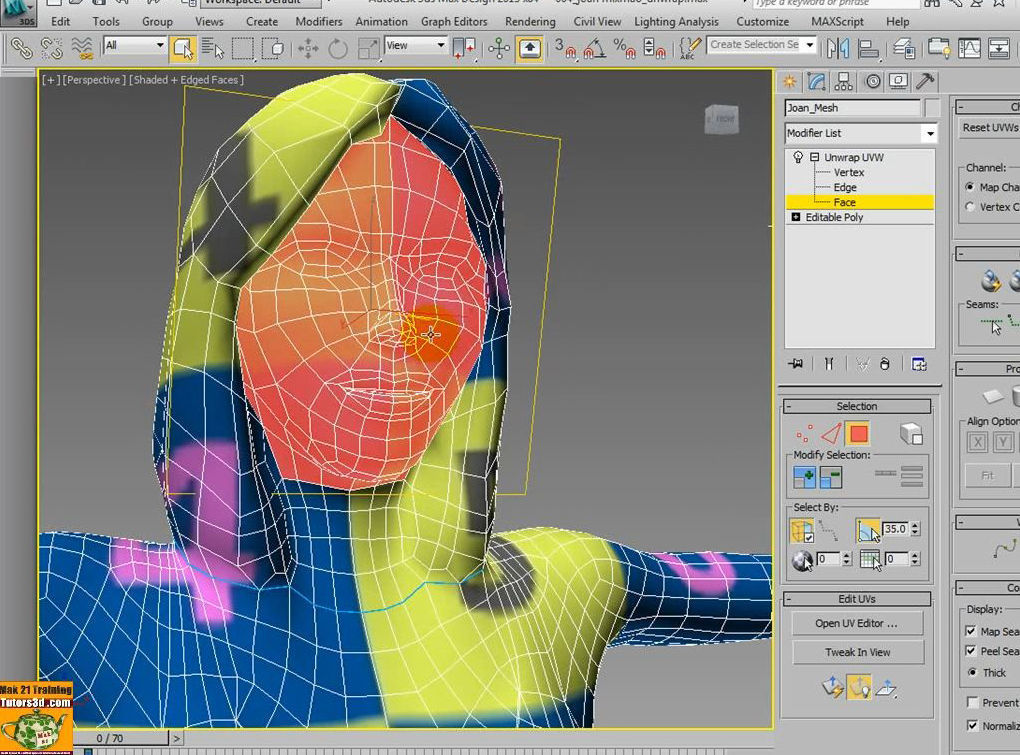Toggle Window/Crossing selection mode

coord(273,48)
